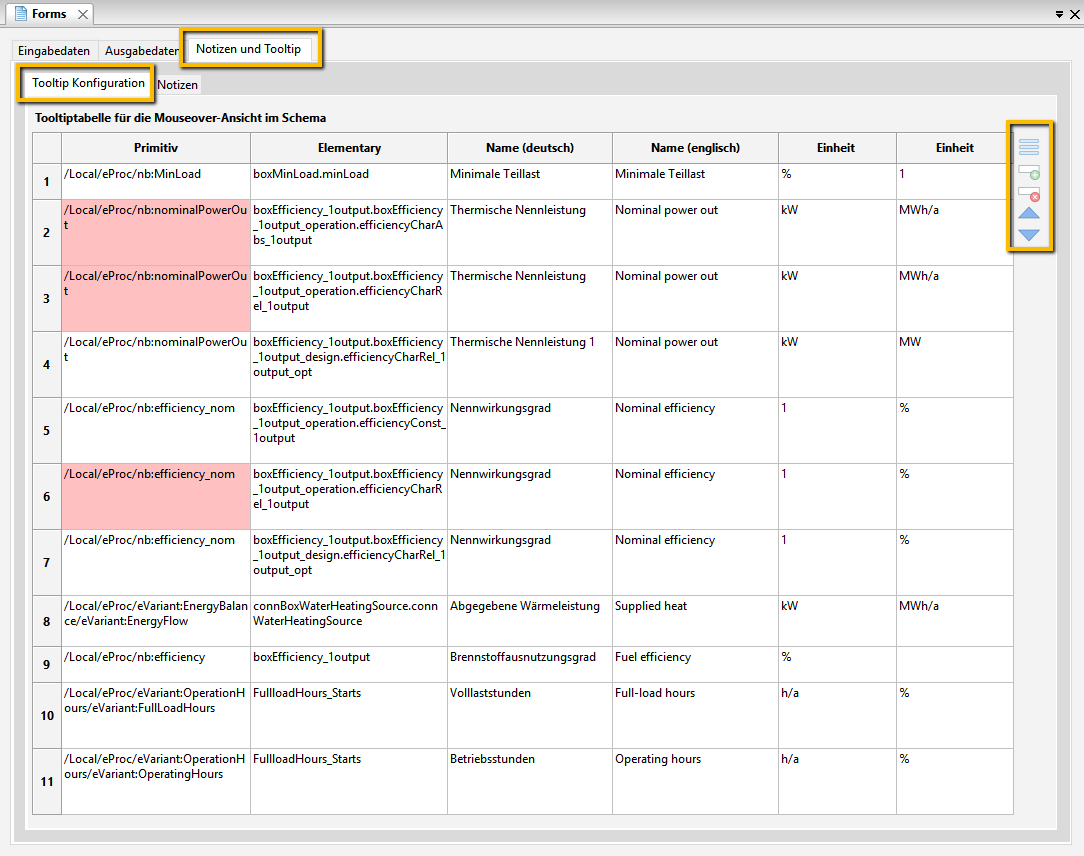
Task: Click the Name (englisch) column header
Action: click(695, 148)
